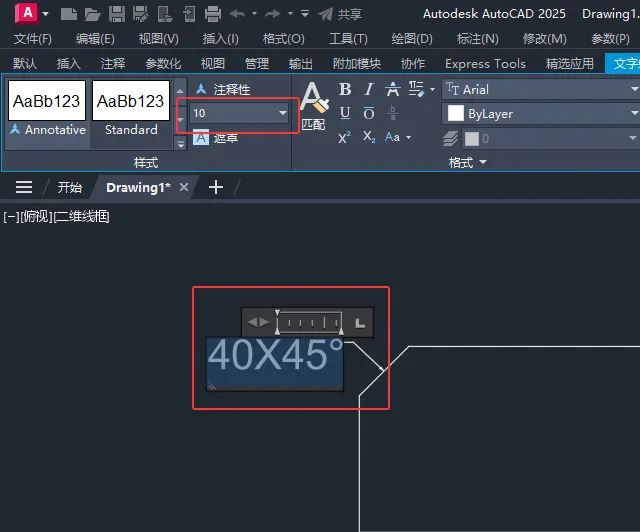Redo the last undone action
Image resolution: width=640 pixels, height=532 pixels.
coord(273,14)
